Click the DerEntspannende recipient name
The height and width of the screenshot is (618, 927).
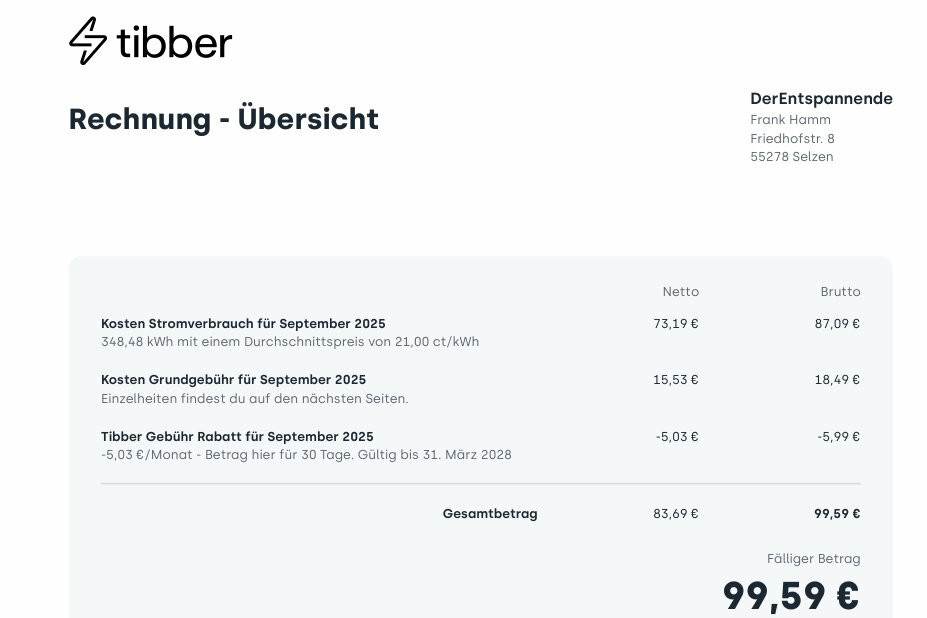tap(821, 98)
